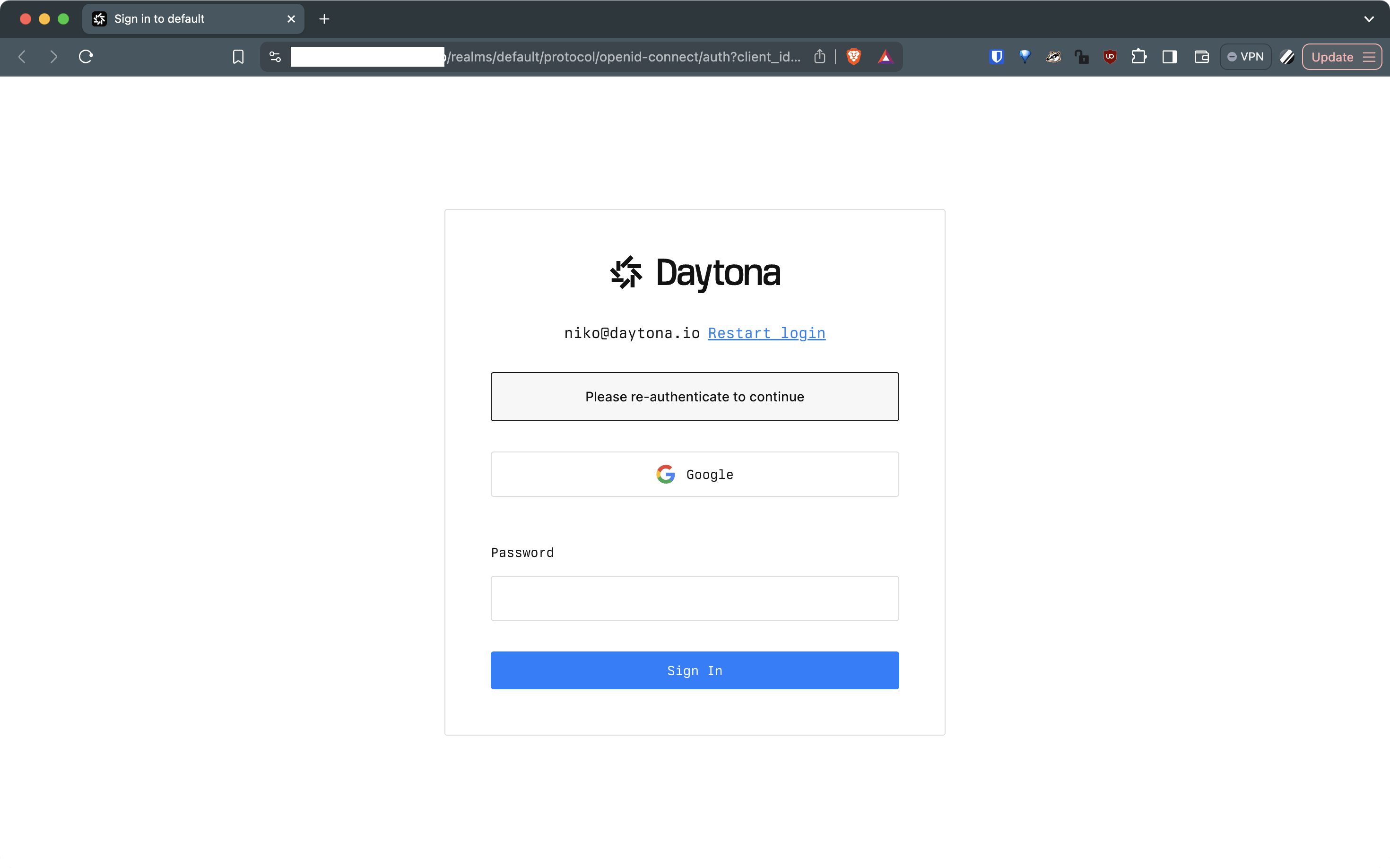Select the Sign in to default tab
The height and width of the screenshot is (868, 1390).
193,19
